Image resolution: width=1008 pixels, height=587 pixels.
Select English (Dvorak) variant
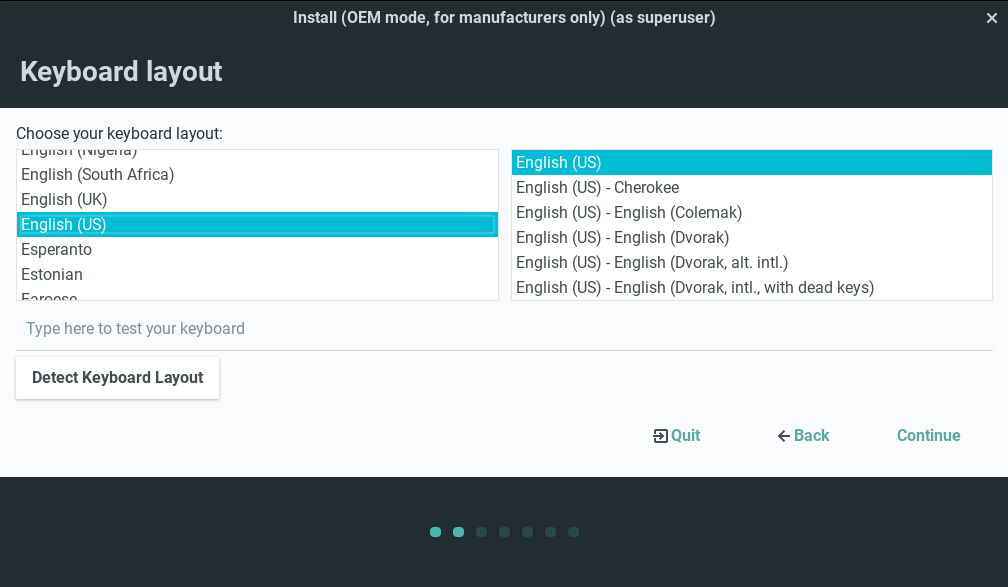coord(622,238)
